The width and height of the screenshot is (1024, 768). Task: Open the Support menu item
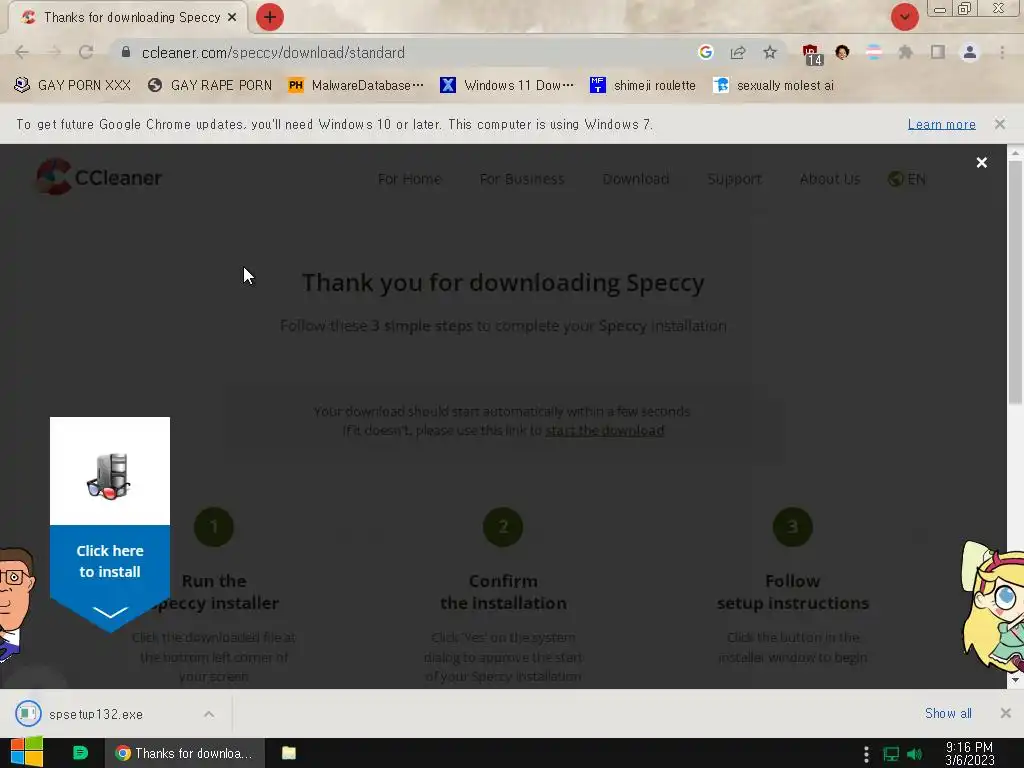point(734,179)
